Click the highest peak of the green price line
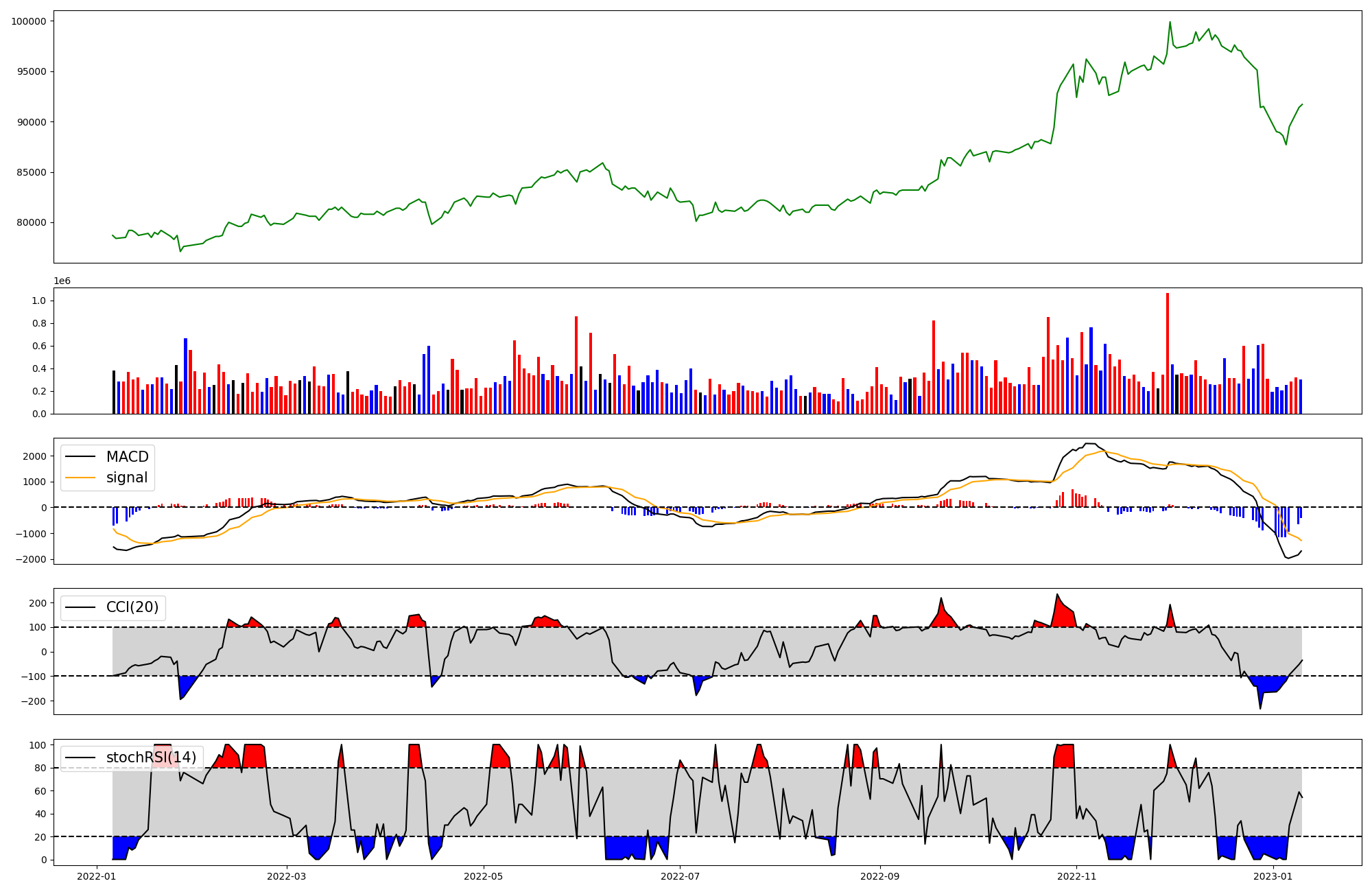1372x892 pixels. (1170, 22)
